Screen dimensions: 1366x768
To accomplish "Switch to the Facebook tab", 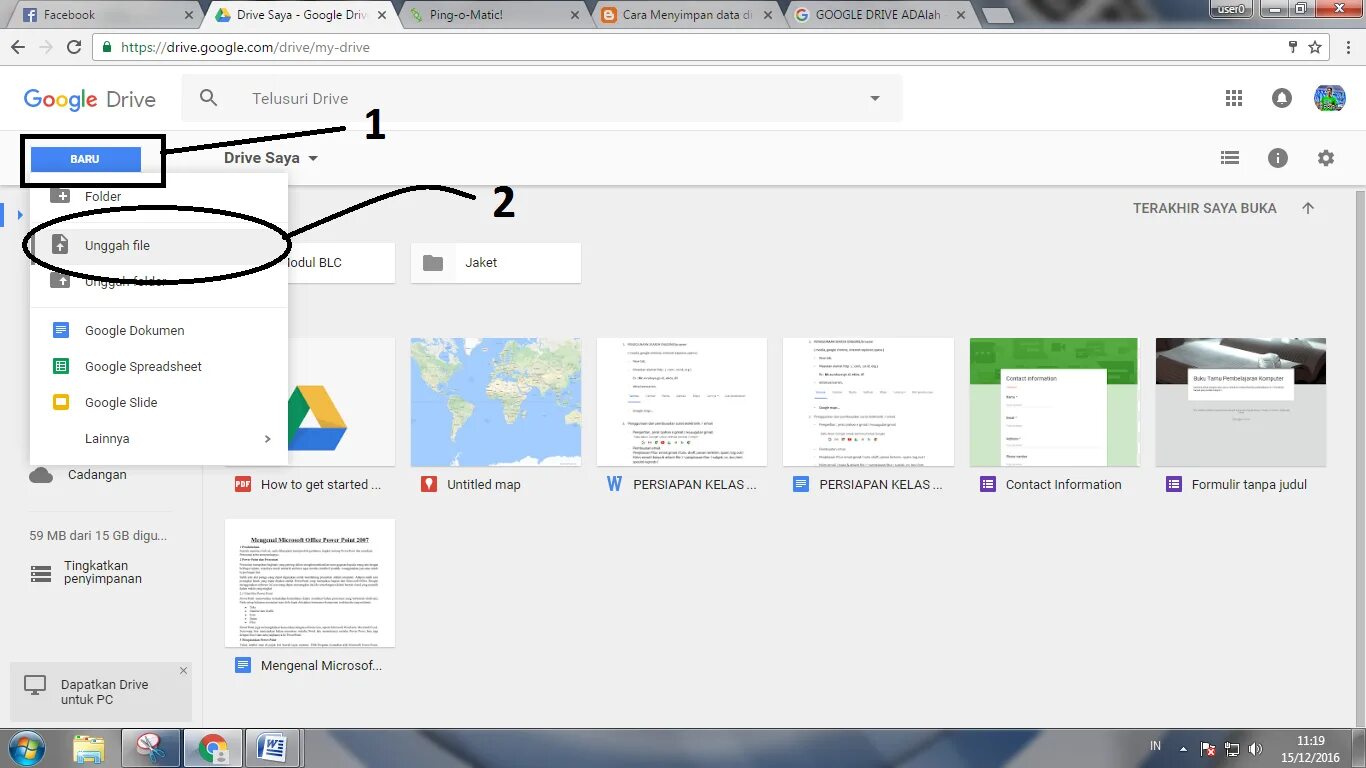I will (104, 15).
